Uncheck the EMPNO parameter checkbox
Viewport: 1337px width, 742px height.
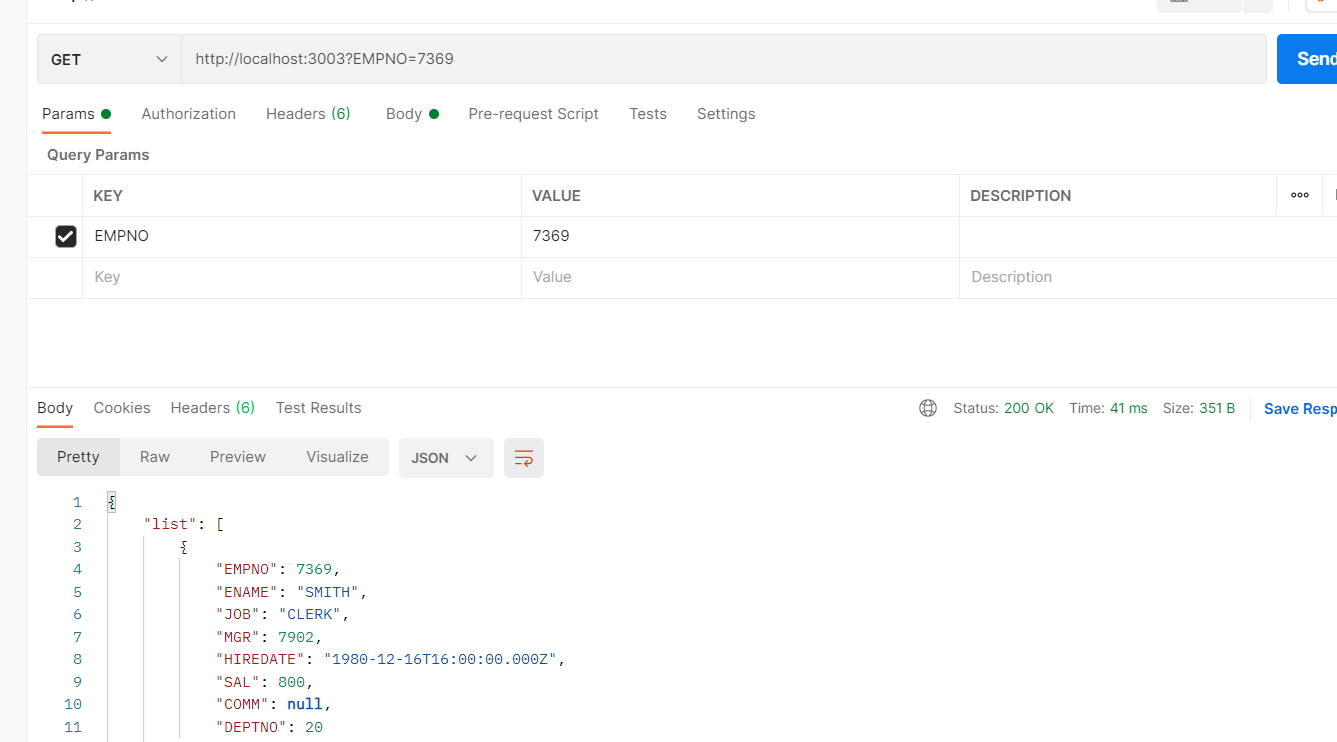66,237
